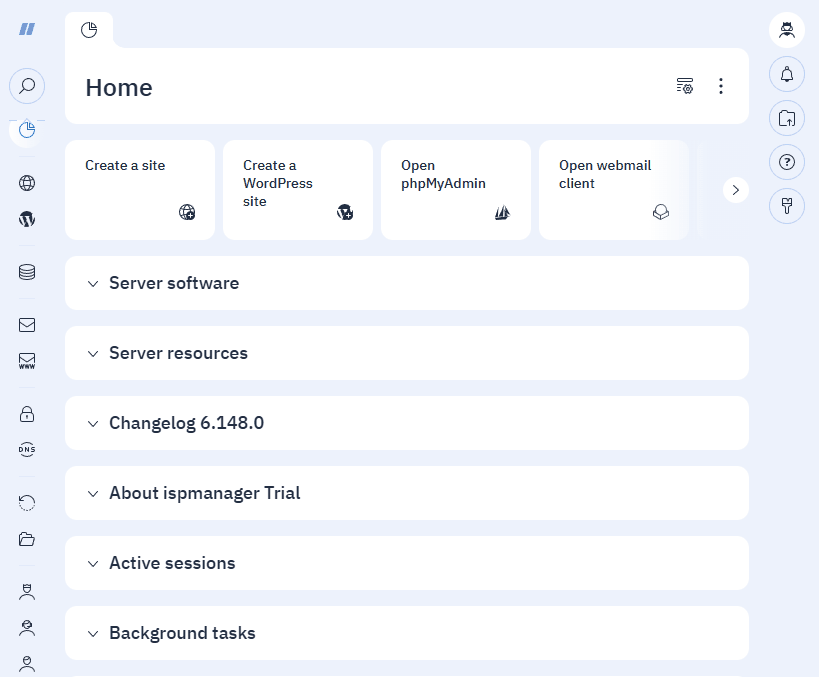Viewport: 819px width, 677px height.
Task: Click the Create a site card
Action: pyautogui.click(x=140, y=190)
